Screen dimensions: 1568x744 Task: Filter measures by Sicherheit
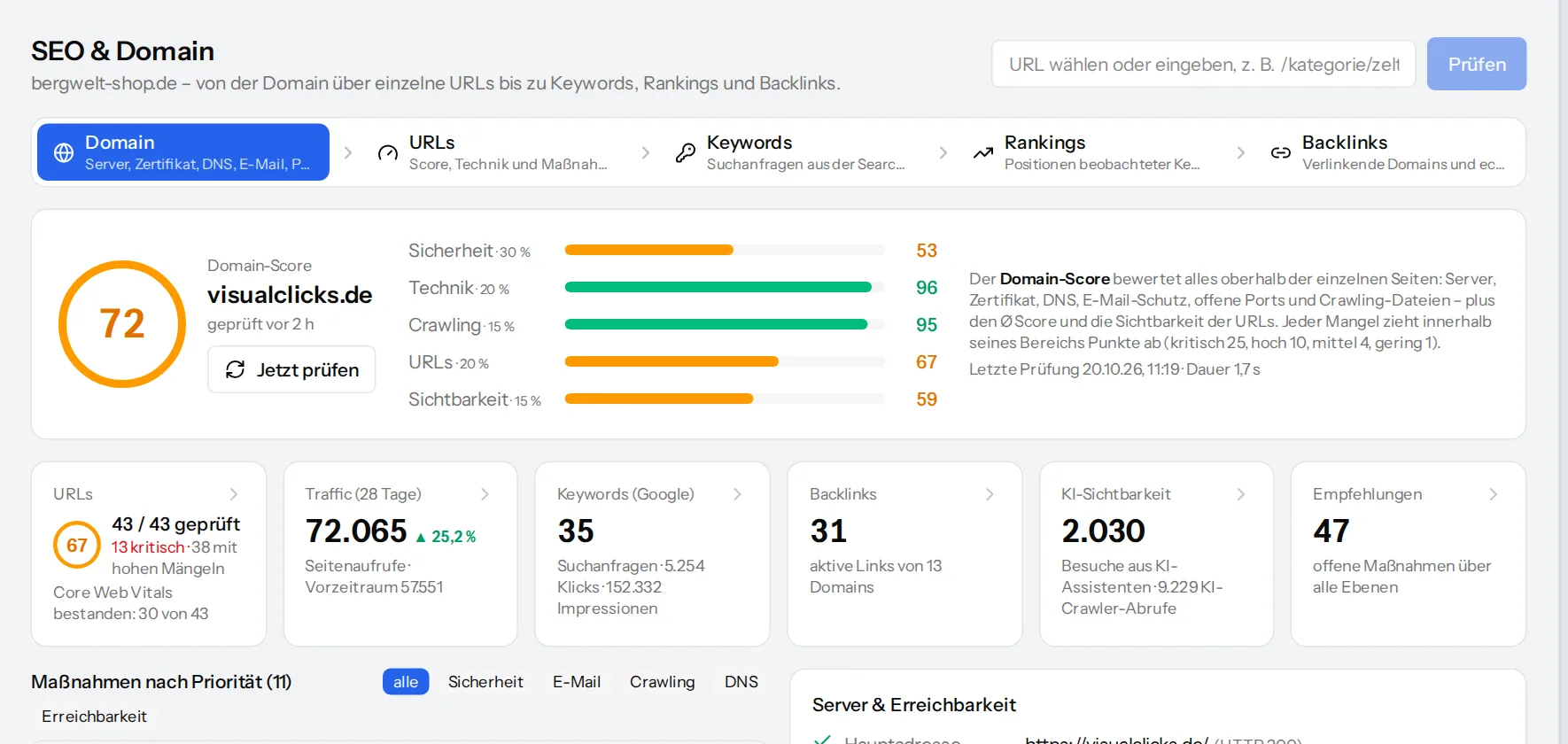click(x=485, y=682)
